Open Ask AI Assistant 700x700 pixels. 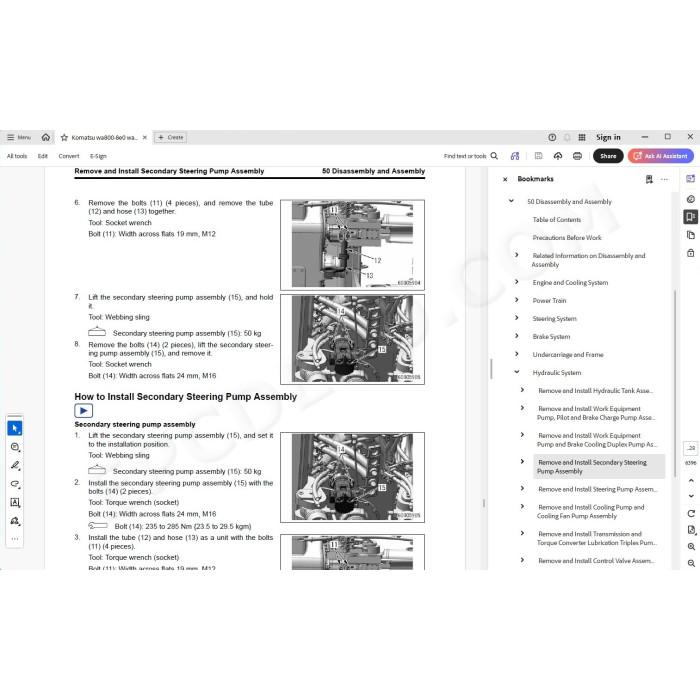point(661,156)
